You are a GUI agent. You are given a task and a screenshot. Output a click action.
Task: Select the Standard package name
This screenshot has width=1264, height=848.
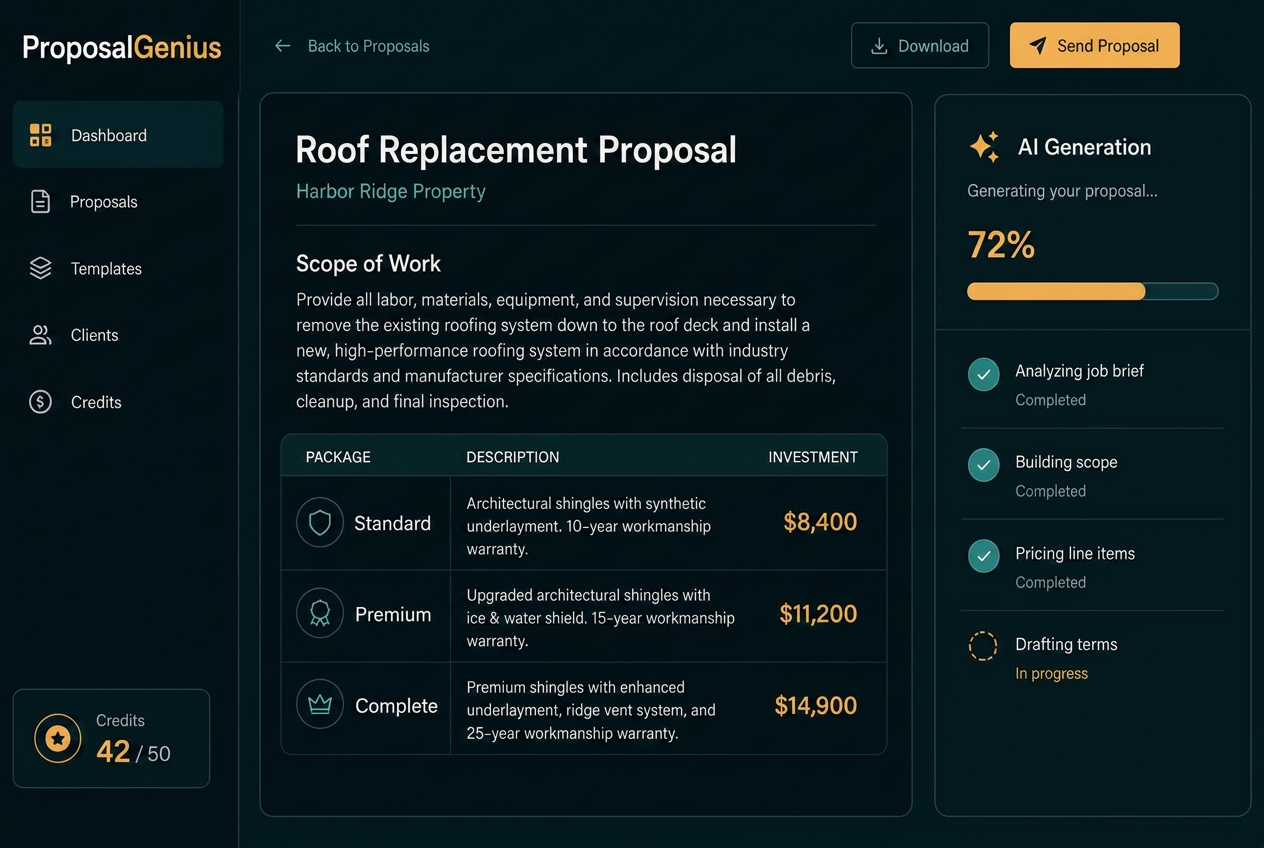pyautogui.click(x=392, y=523)
